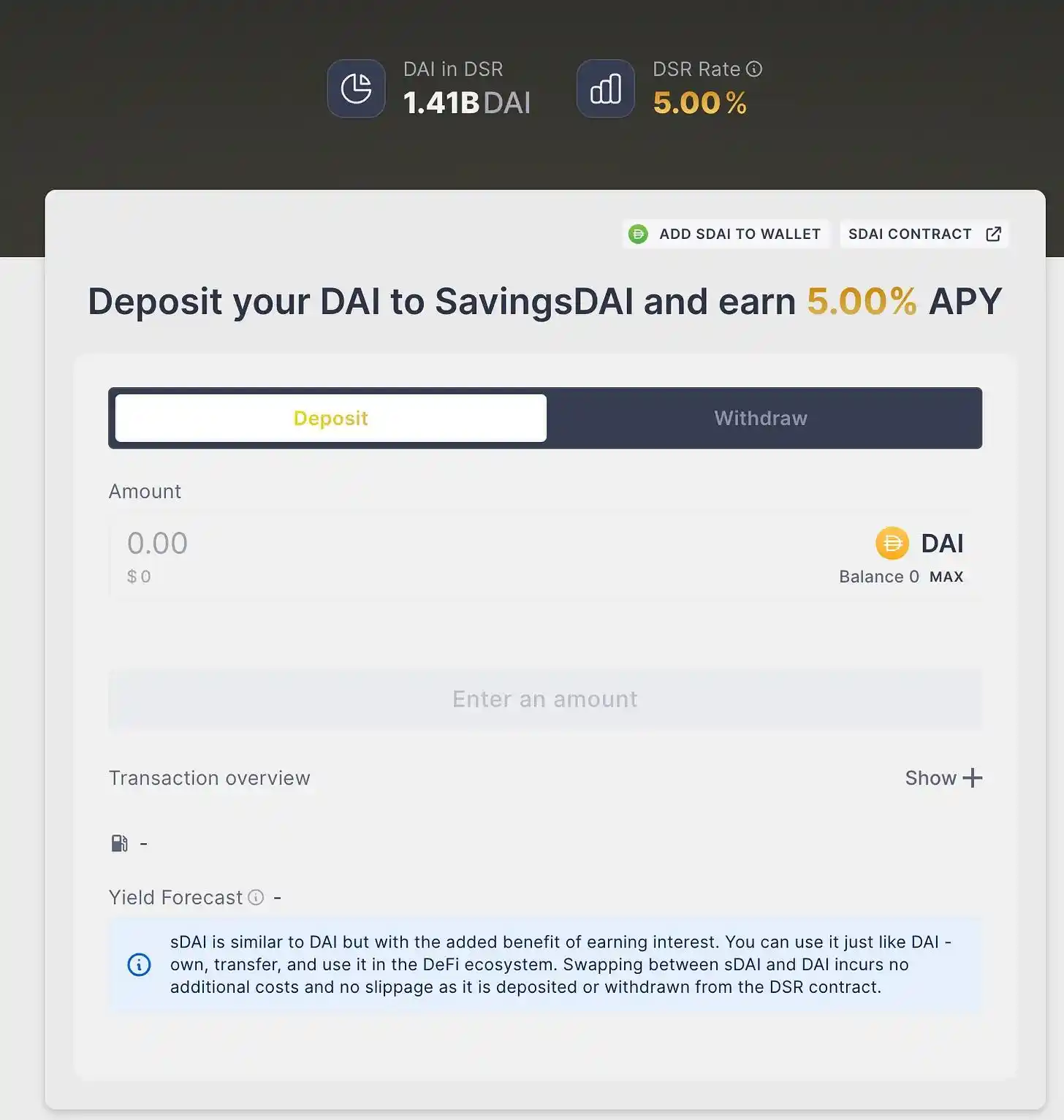Click the gas pump fee icon
The height and width of the screenshot is (1120, 1064).
[119, 843]
